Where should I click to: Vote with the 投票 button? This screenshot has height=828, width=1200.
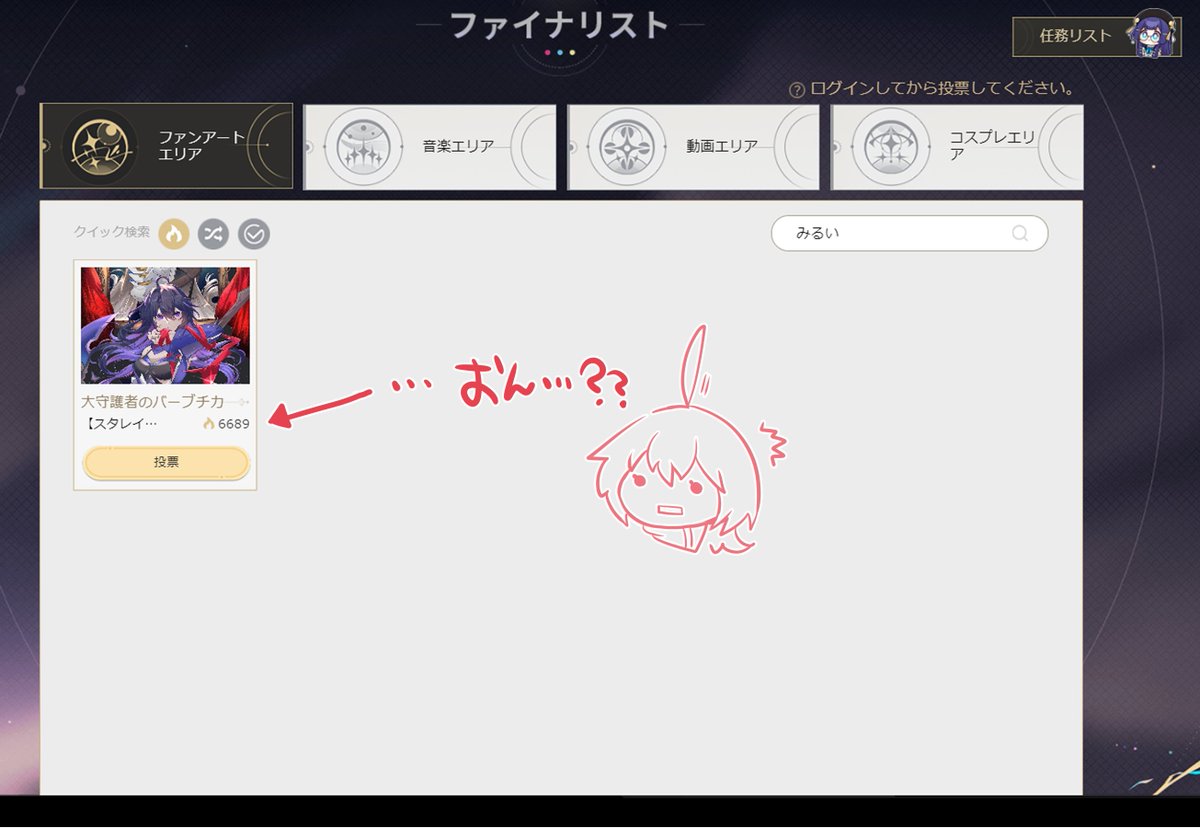point(166,463)
